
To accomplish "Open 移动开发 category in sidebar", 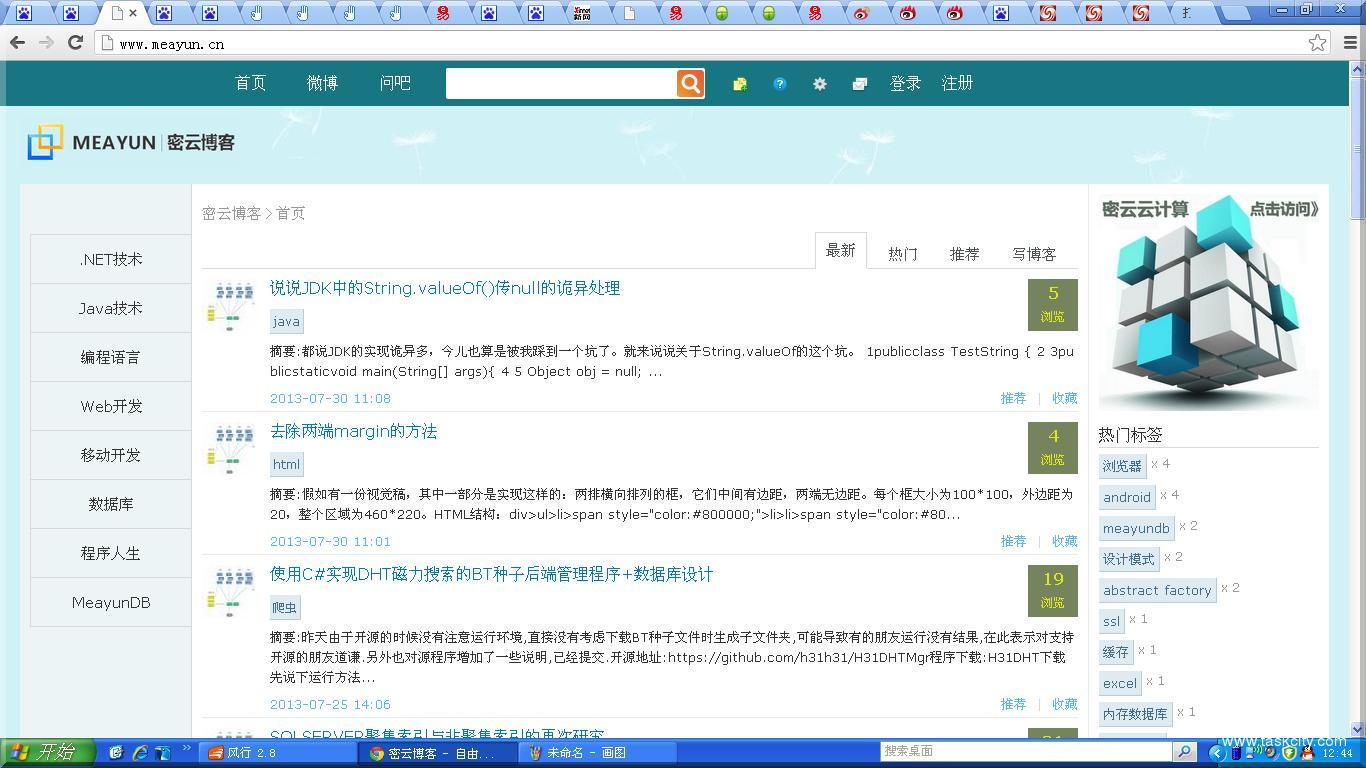I will (x=111, y=455).
